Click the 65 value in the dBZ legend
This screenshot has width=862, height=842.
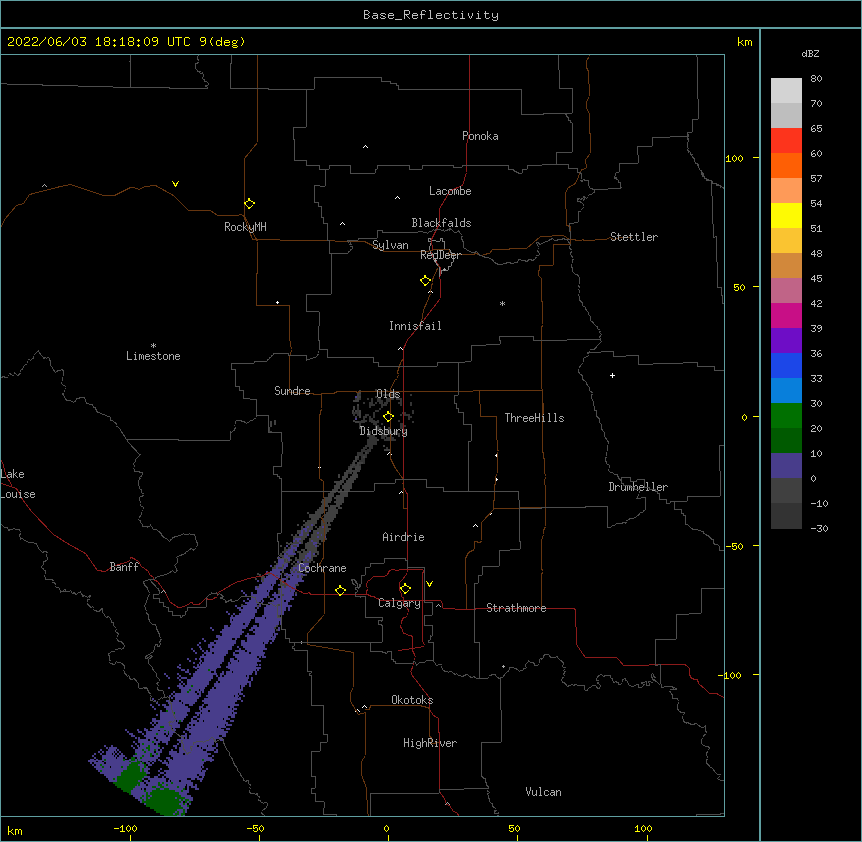[x=816, y=129]
